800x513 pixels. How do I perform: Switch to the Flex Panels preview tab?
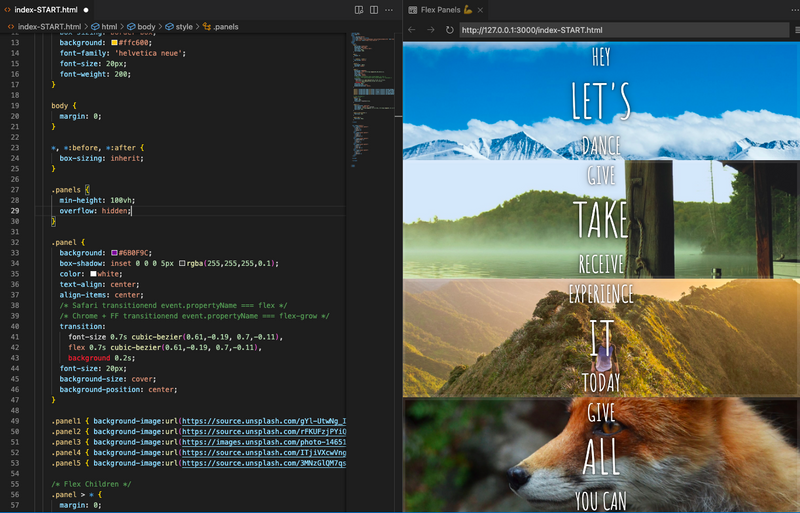coord(441,9)
